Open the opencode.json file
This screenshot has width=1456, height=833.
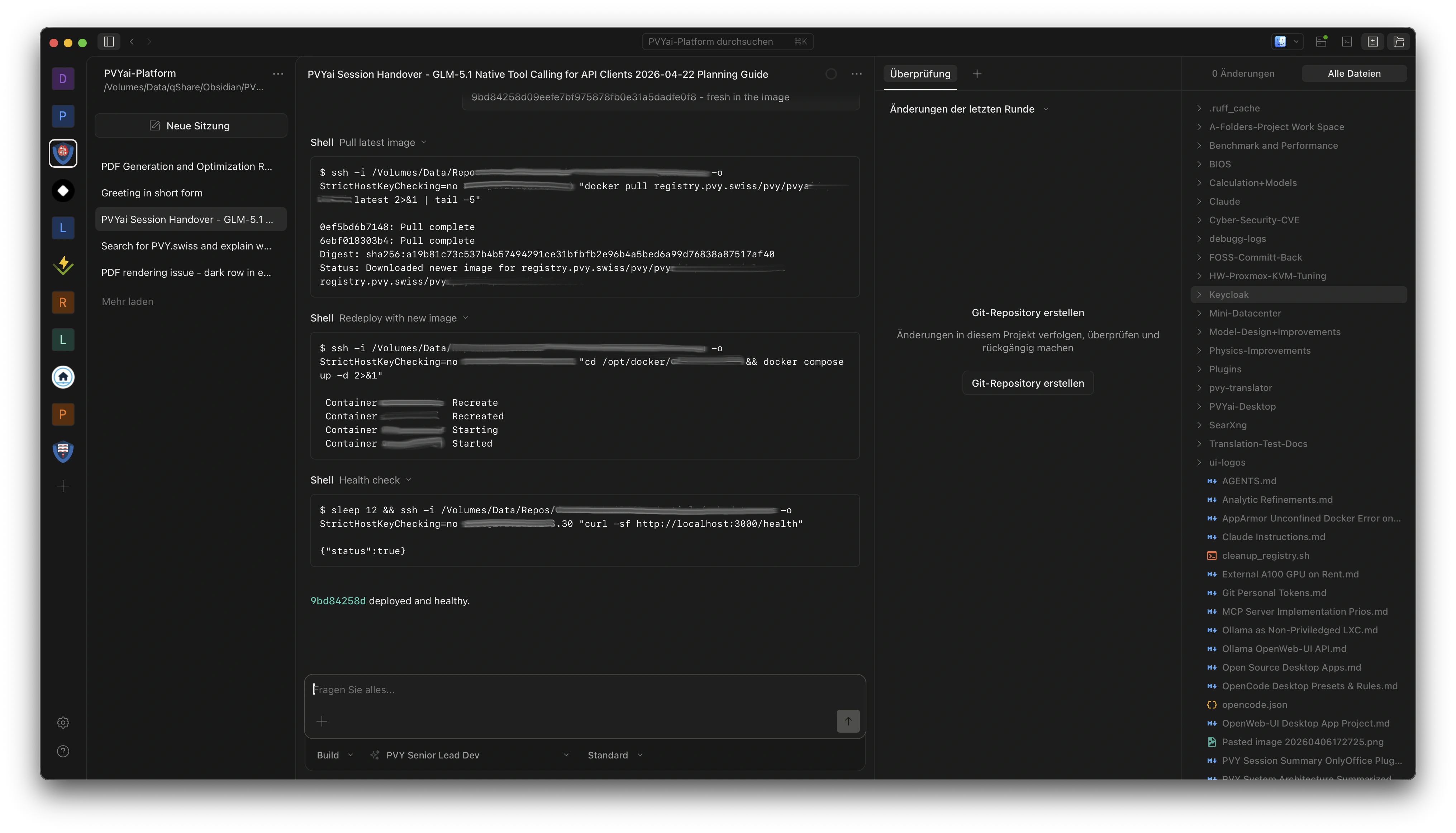point(1299,705)
